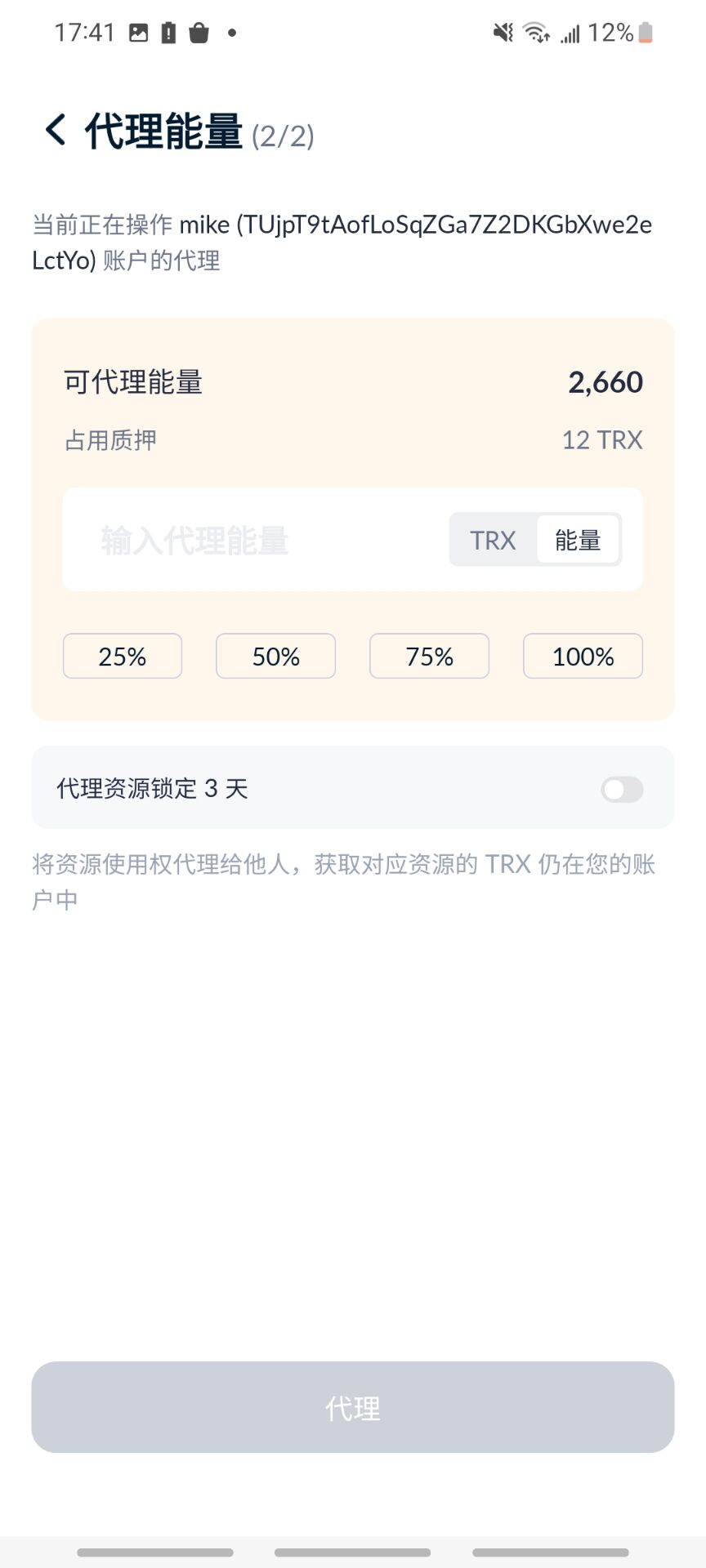The height and width of the screenshot is (1568, 706).
Task: Tap the cellular signal strength icon
Action: 570,33
